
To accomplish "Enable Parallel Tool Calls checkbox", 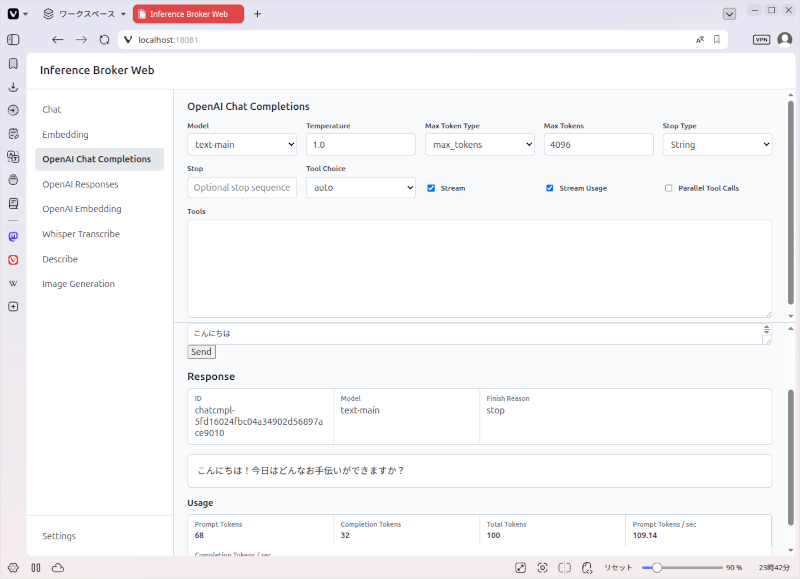I will 668,188.
